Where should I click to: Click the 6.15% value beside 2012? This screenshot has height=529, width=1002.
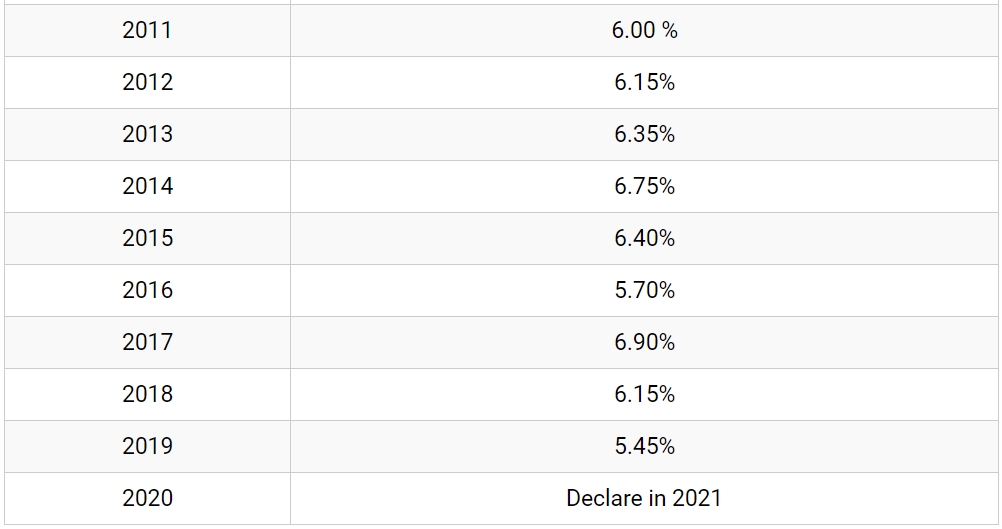click(x=644, y=82)
